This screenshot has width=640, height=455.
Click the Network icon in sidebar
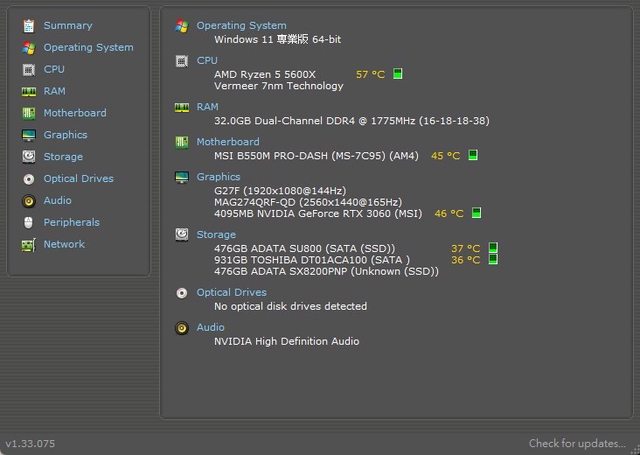coord(28,244)
